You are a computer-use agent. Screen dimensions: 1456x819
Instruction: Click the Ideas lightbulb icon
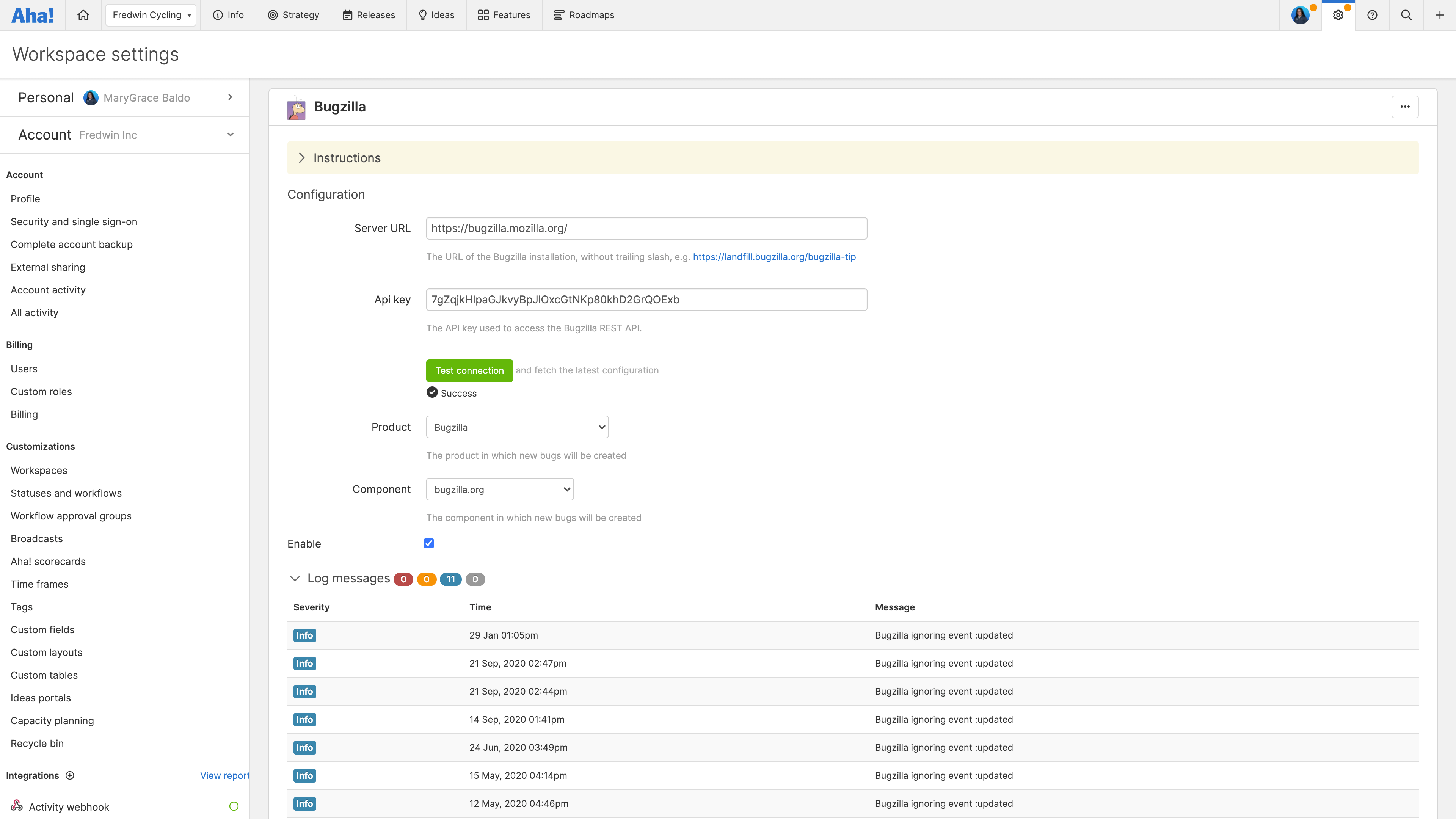pos(422,15)
